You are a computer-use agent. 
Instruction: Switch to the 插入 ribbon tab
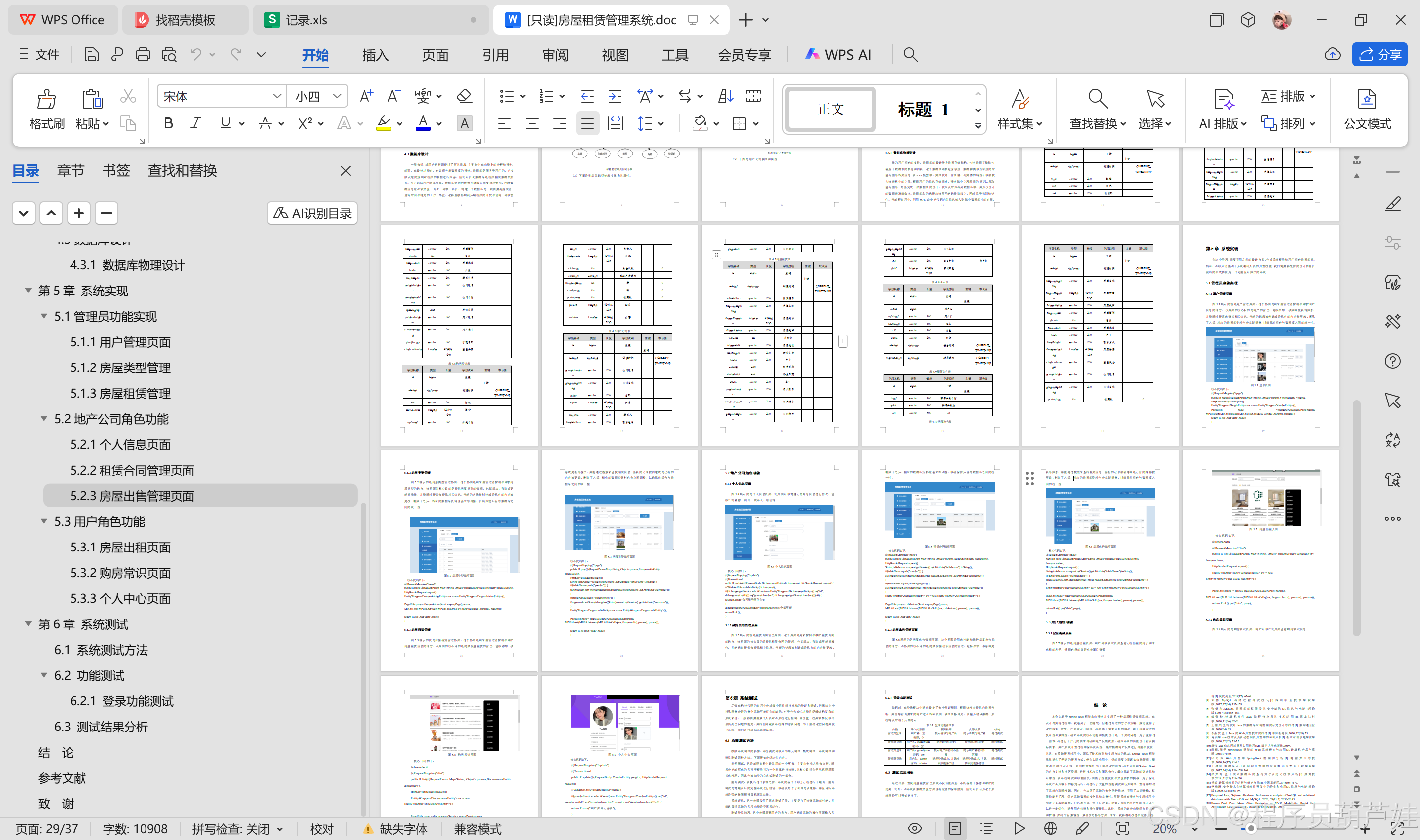pos(375,55)
